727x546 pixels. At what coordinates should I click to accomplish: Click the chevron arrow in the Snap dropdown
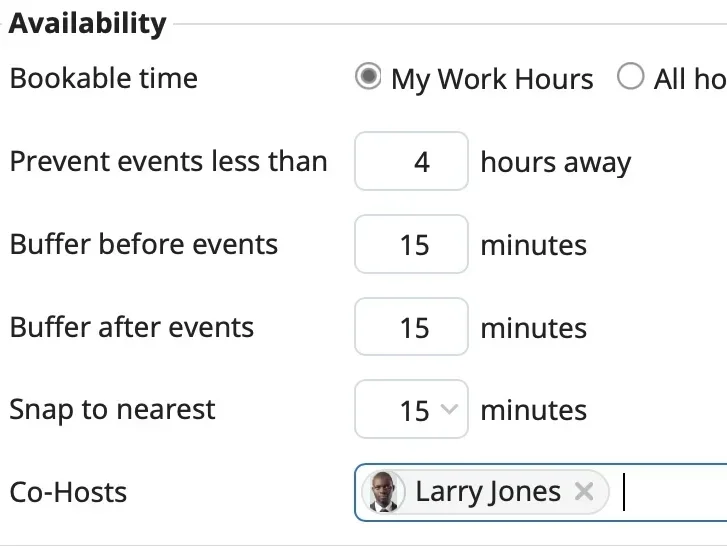pyautogui.click(x=449, y=409)
